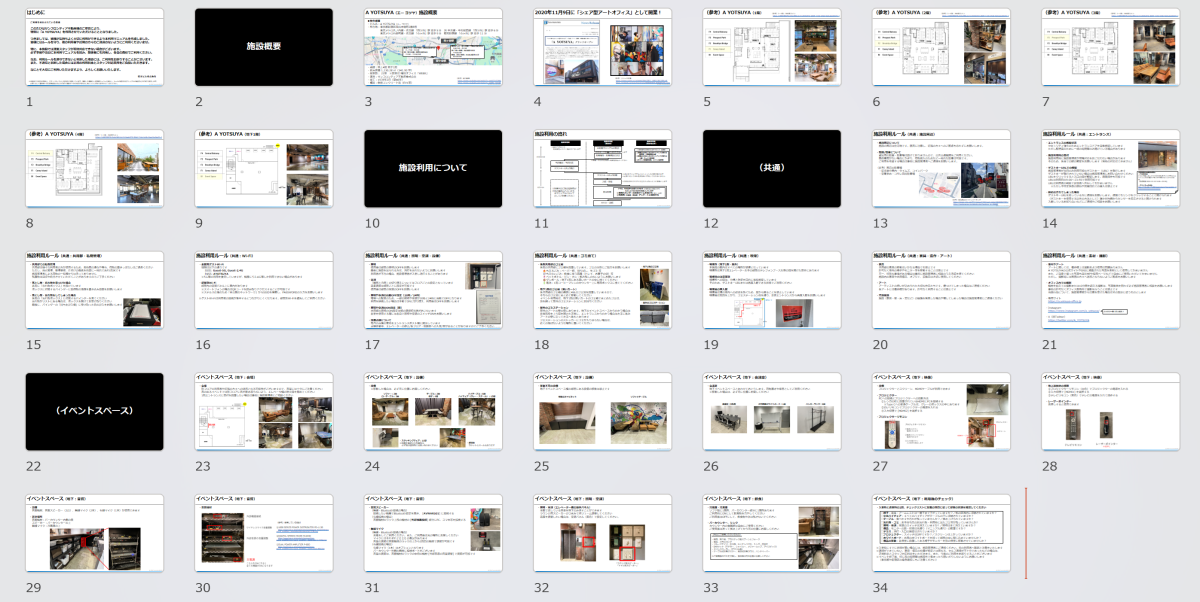Select black divider slide 12 (共通)
The image size is (1200, 602).
[x=772, y=168]
